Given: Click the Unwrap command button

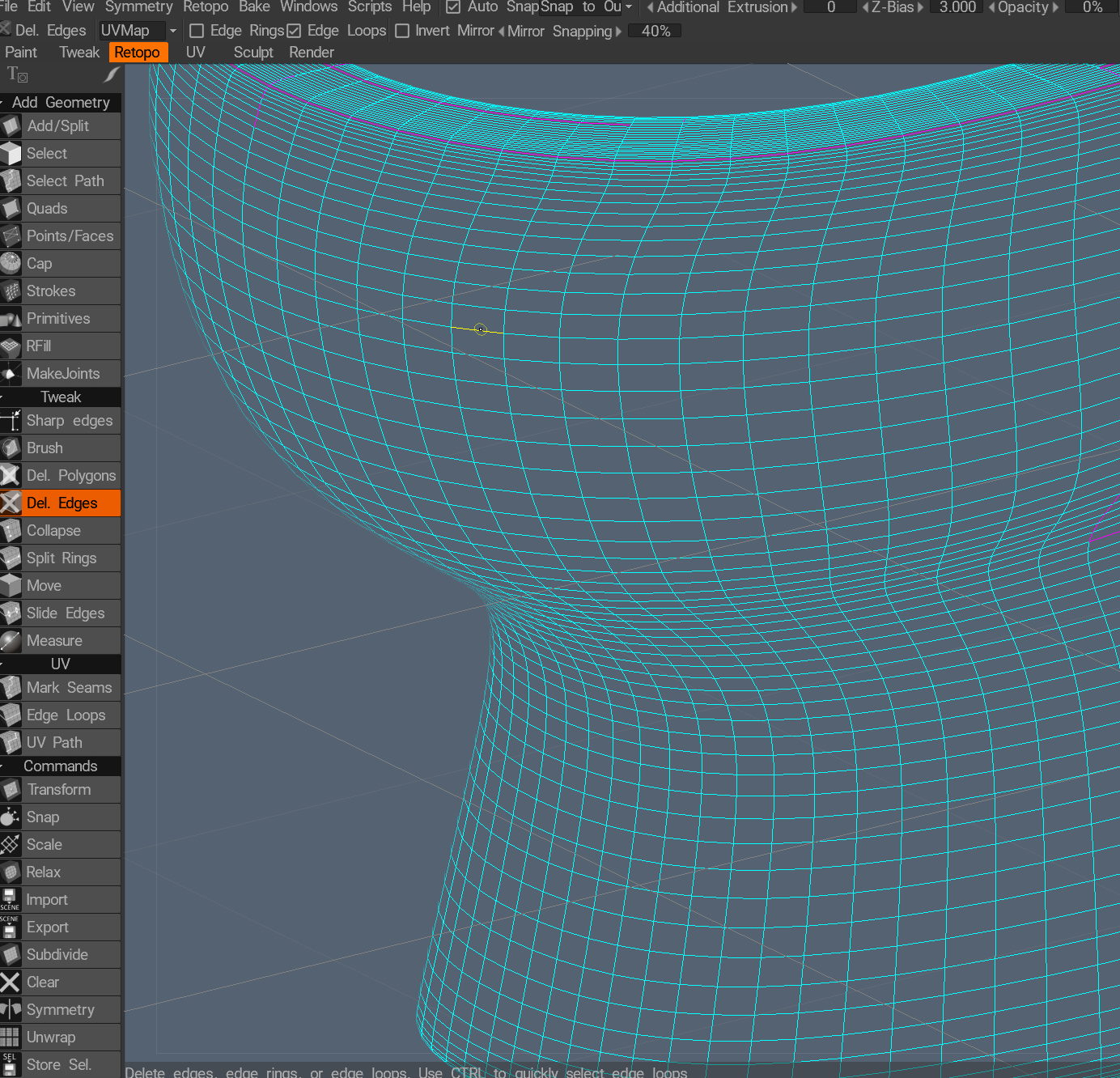Looking at the screenshot, I should [x=50, y=1038].
